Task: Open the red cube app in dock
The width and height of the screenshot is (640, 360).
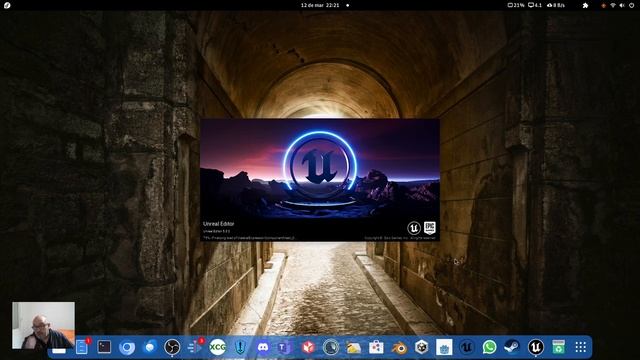Action: coord(308,347)
